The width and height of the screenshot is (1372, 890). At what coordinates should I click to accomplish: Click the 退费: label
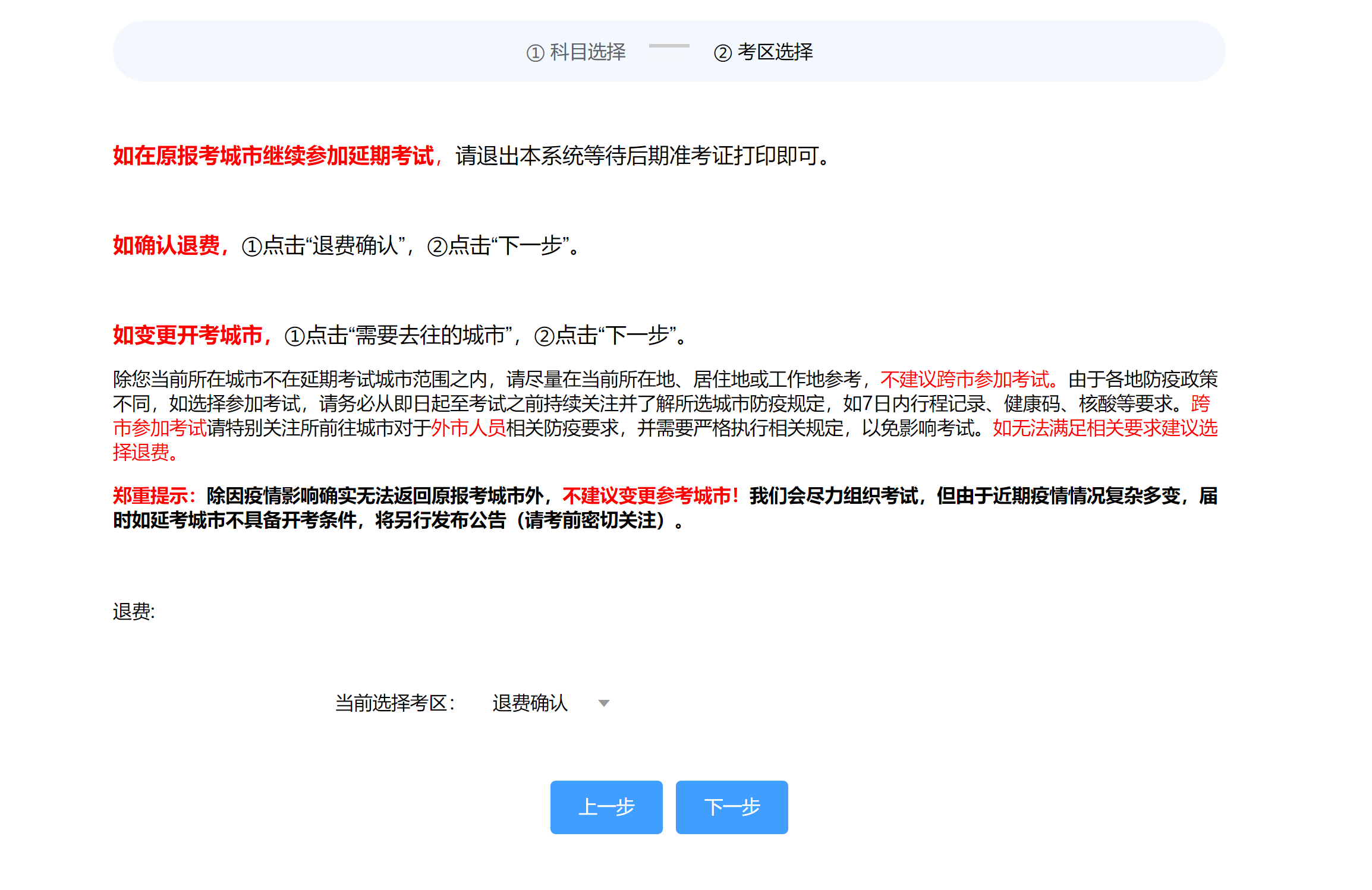[134, 611]
